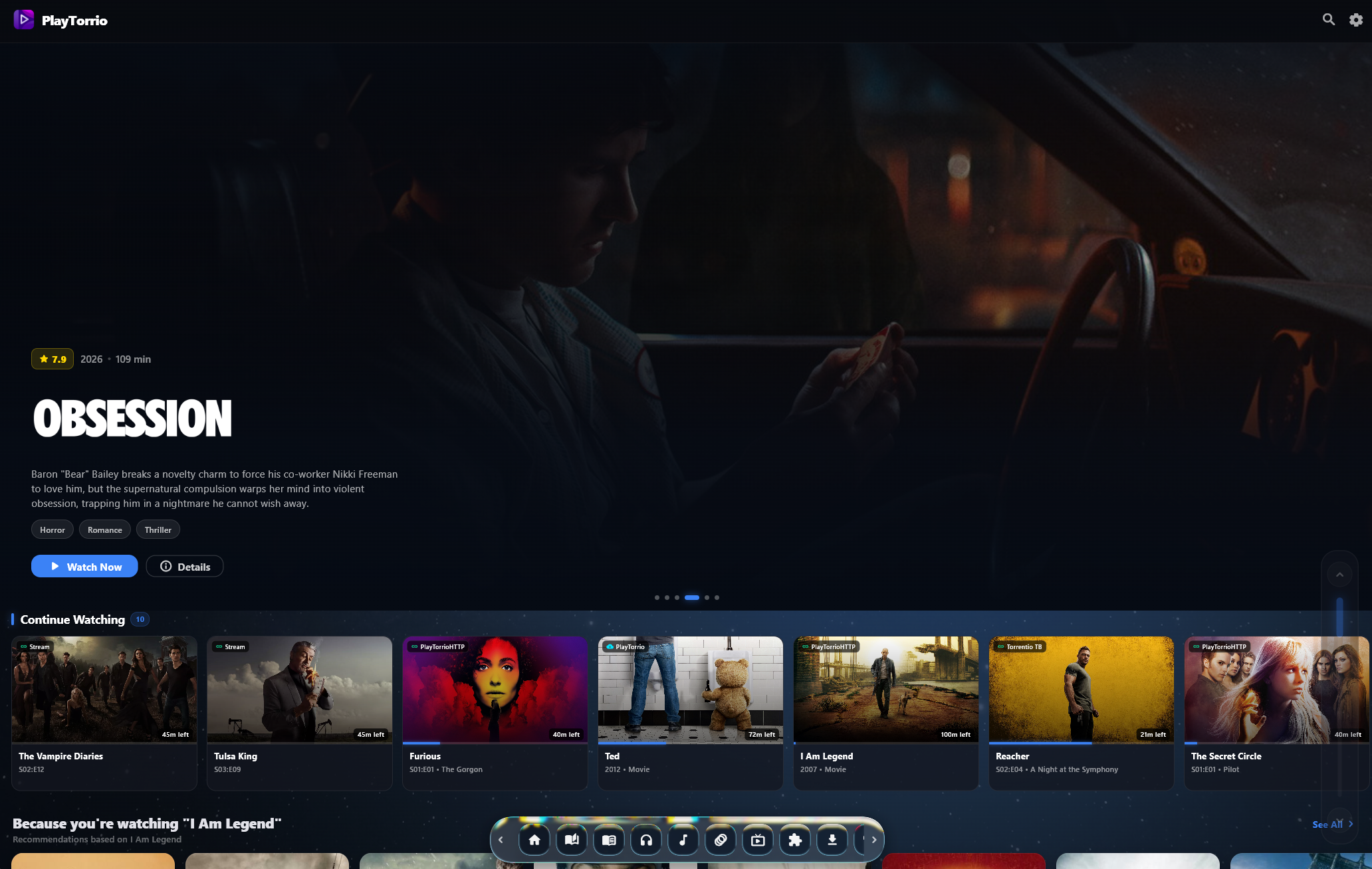
Task: Resume Tulsa King thumbnail
Action: pyautogui.click(x=300, y=690)
